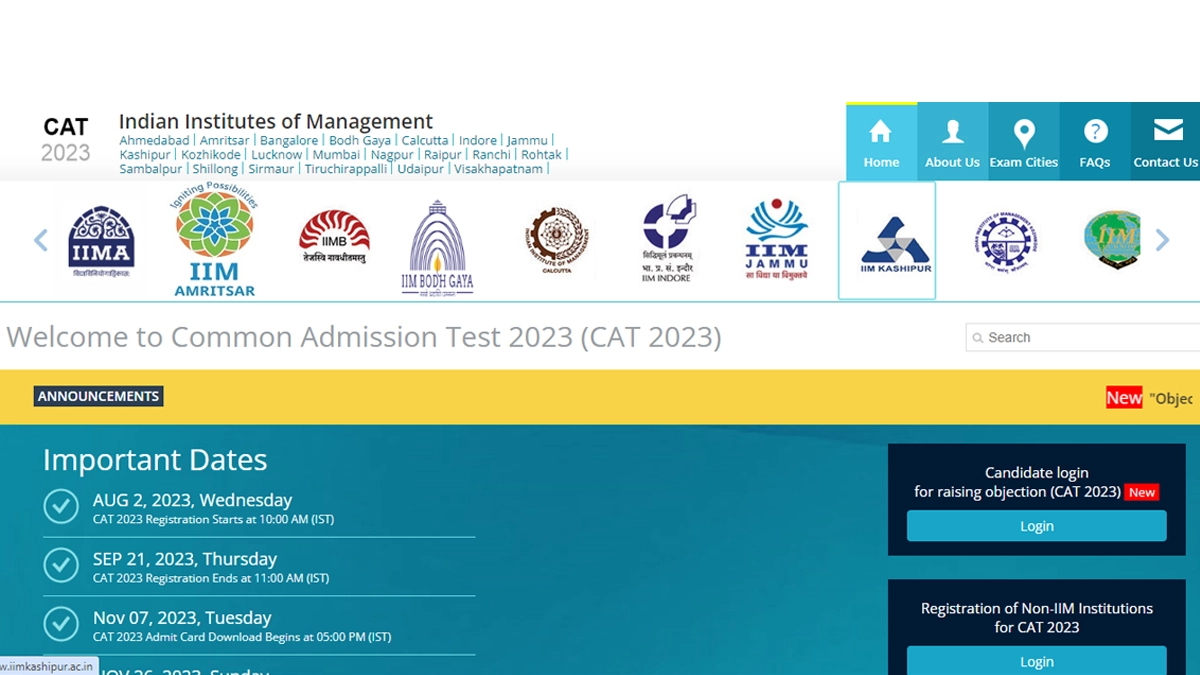Screen dimensions: 1200x675
Task: Advance the logo carousel with the right arrow
Action: [1161, 240]
